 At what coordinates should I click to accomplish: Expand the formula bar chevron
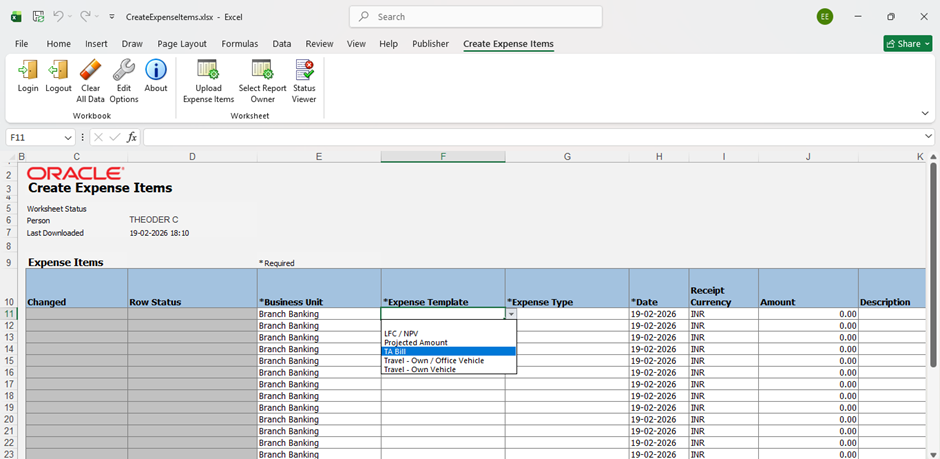tap(929, 137)
